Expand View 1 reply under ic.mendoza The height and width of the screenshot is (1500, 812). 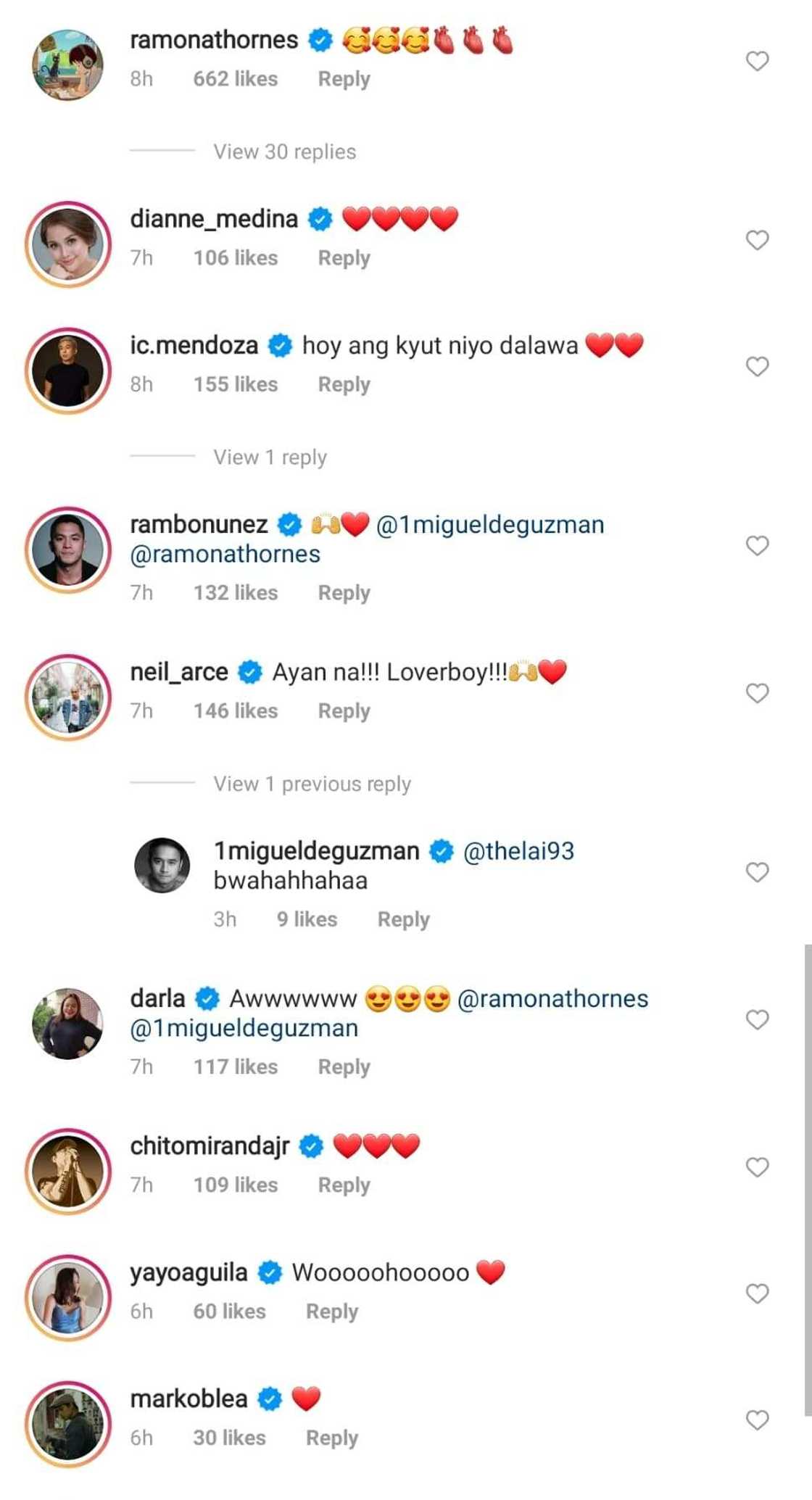(x=270, y=457)
